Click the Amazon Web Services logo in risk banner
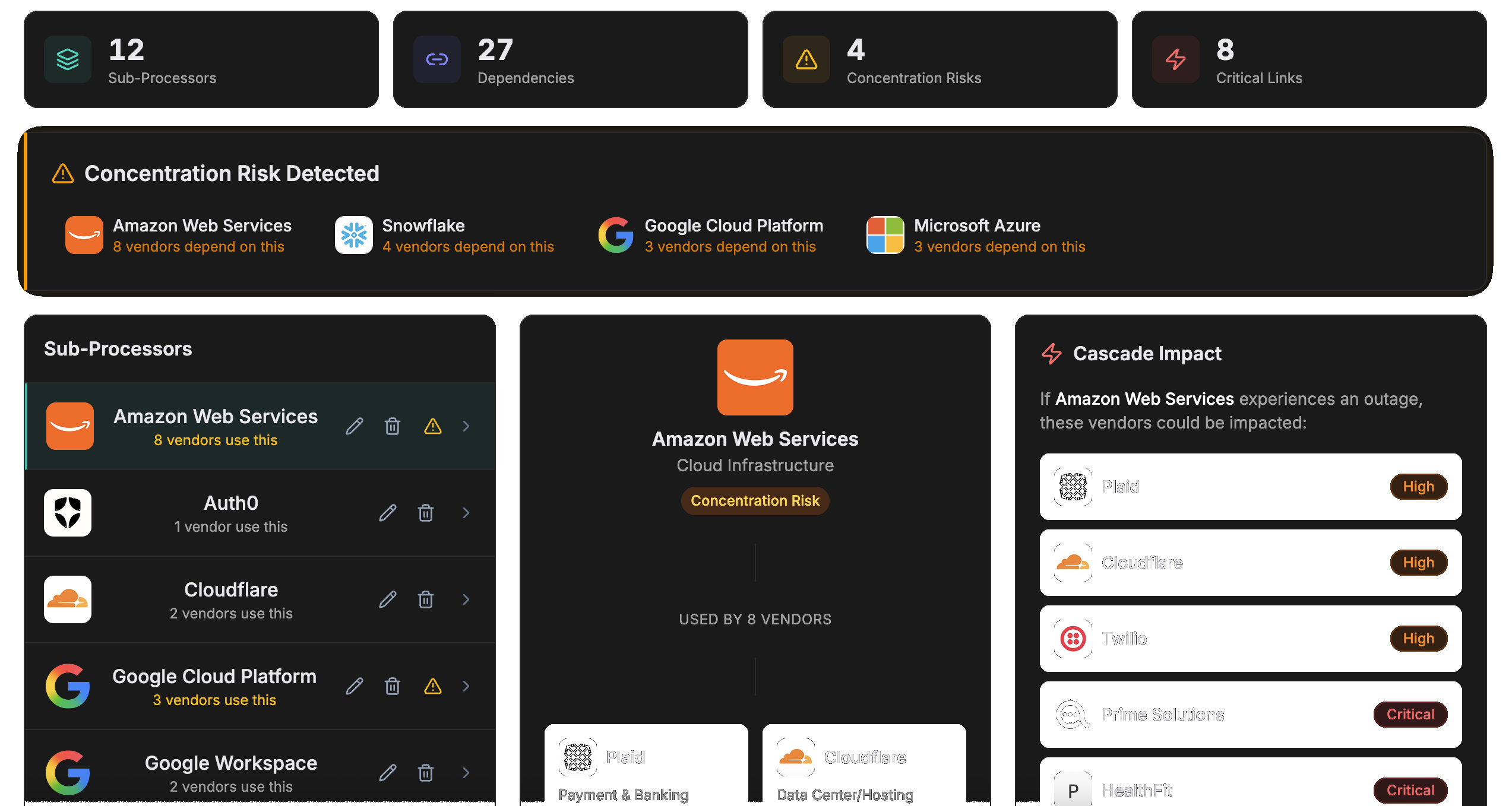The height and width of the screenshot is (806, 1512). click(84, 235)
